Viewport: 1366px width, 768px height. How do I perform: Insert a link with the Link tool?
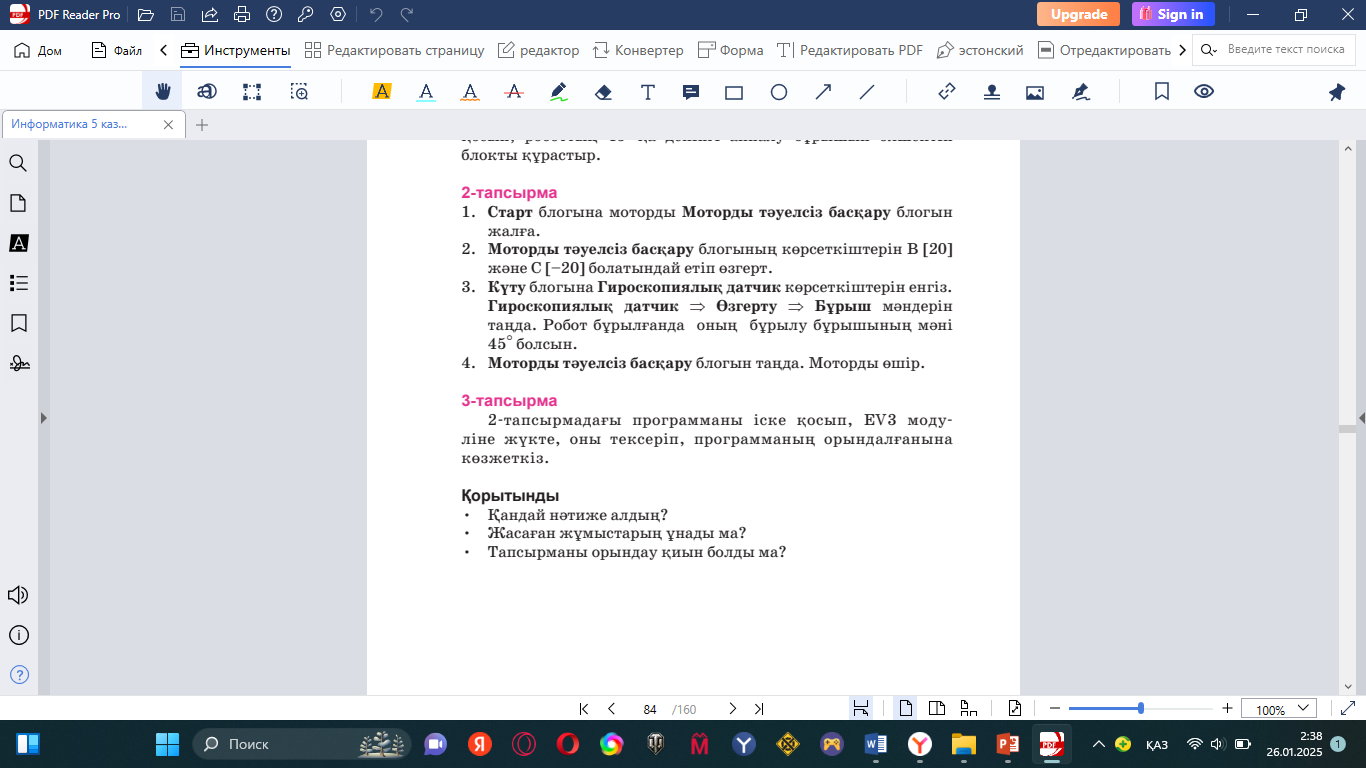coord(947,92)
